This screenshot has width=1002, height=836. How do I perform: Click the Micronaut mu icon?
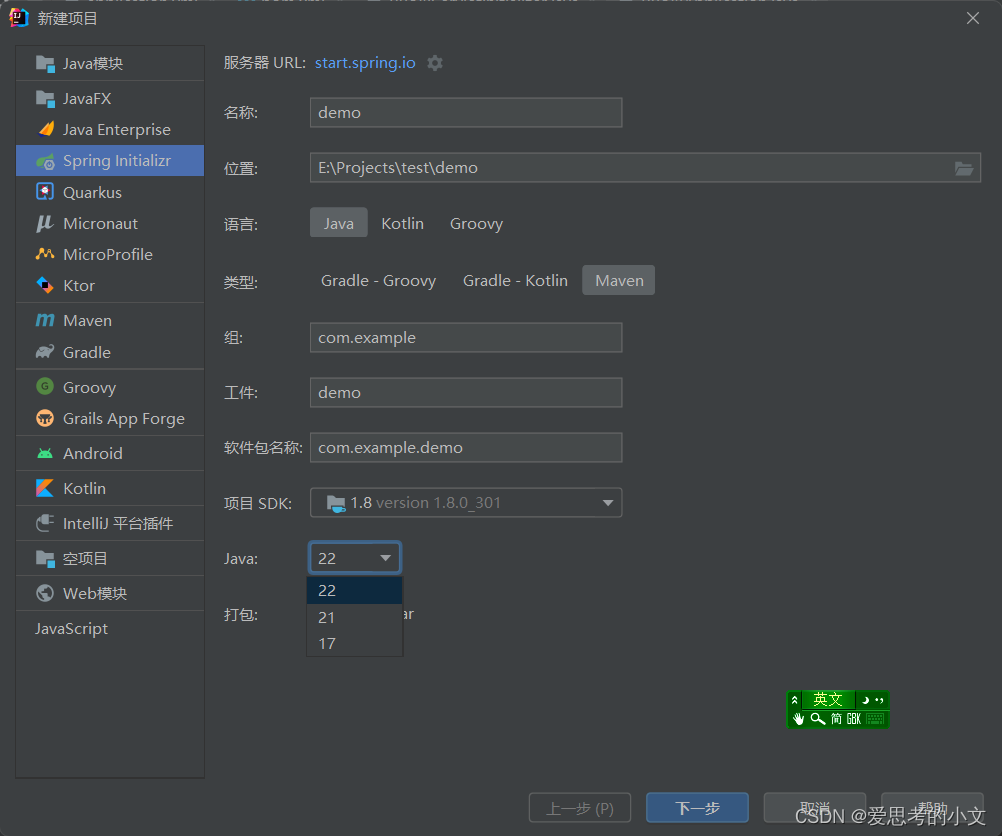[x=45, y=223]
